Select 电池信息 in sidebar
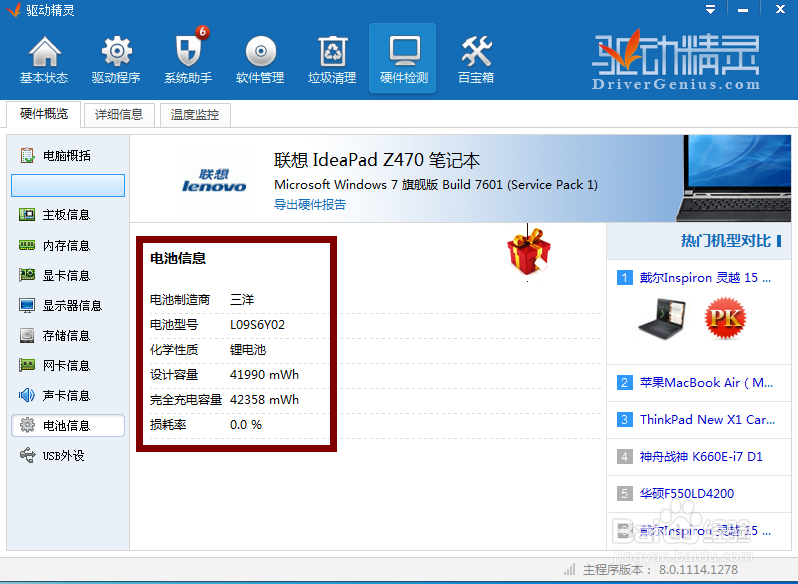Screen dimensions: 798x584 coord(68,425)
